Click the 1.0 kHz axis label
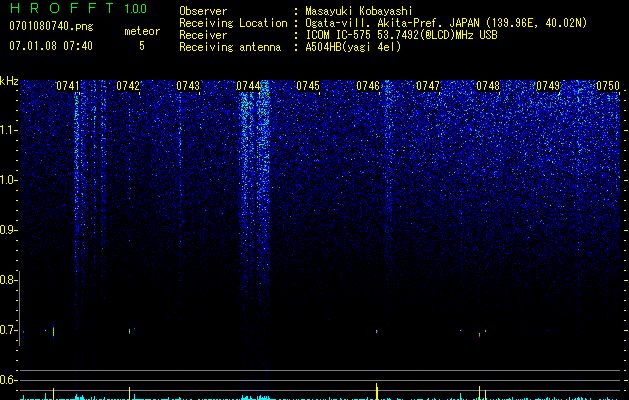This screenshot has height=400, width=629. (x=9, y=180)
